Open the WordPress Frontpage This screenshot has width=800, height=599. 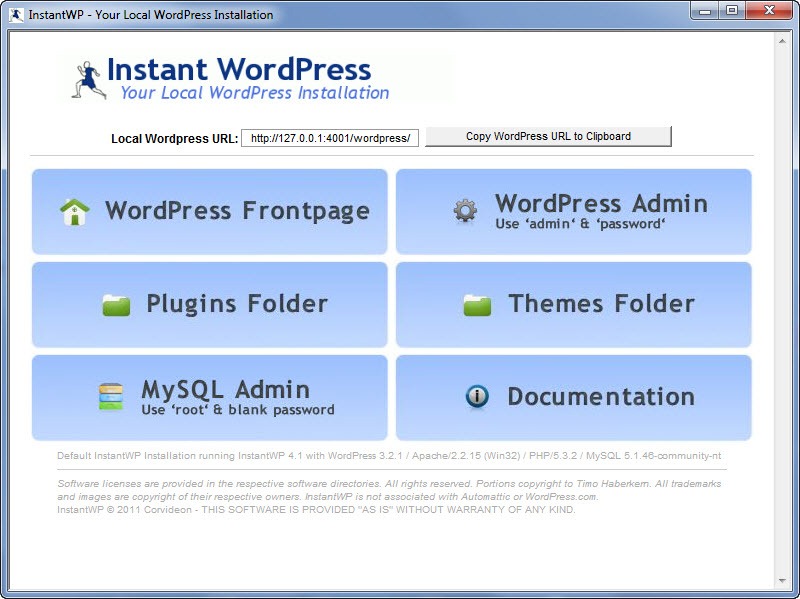[x=210, y=212]
